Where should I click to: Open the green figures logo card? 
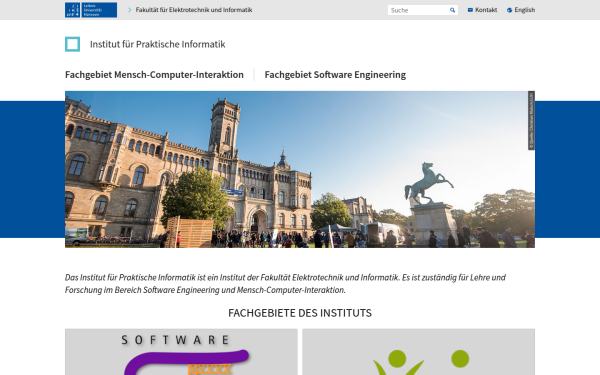point(419,352)
